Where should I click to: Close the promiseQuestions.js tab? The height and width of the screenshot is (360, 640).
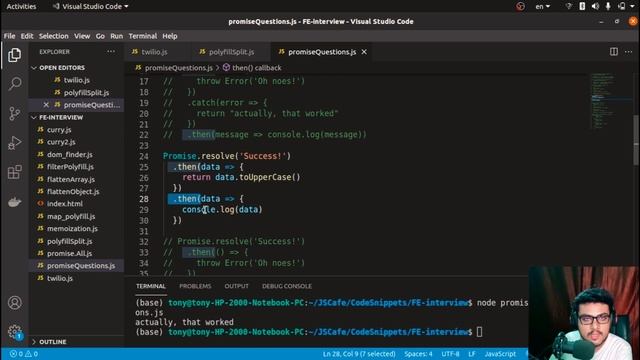tap(364, 52)
